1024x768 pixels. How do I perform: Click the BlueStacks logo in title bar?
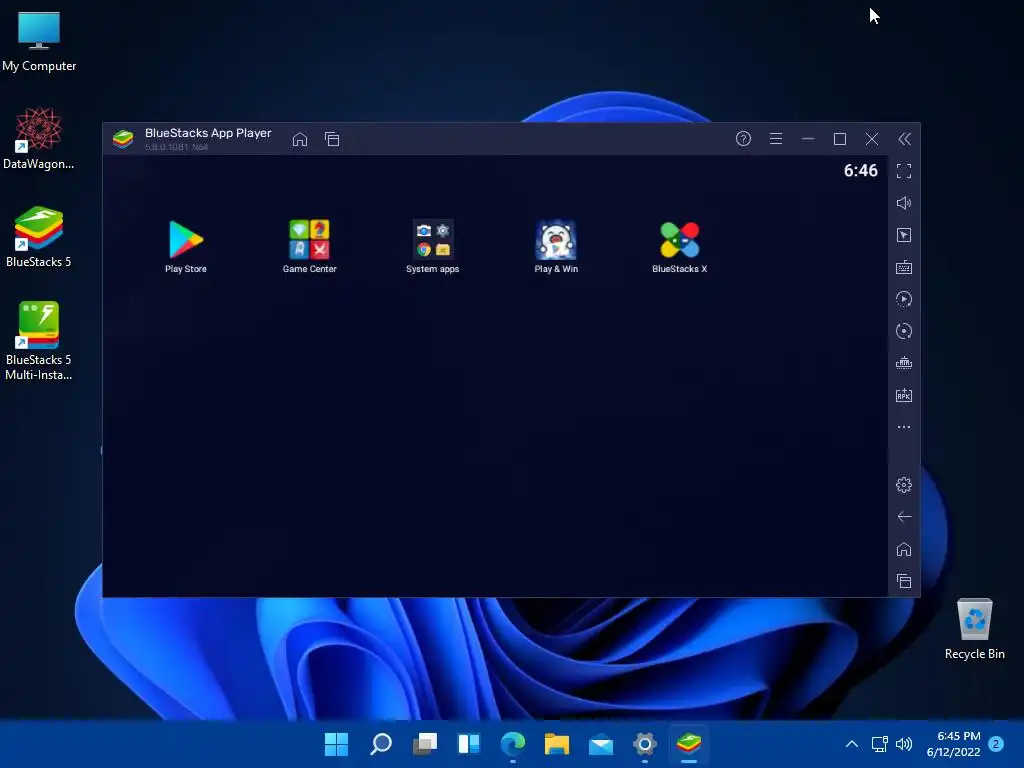(x=123, y=138)
